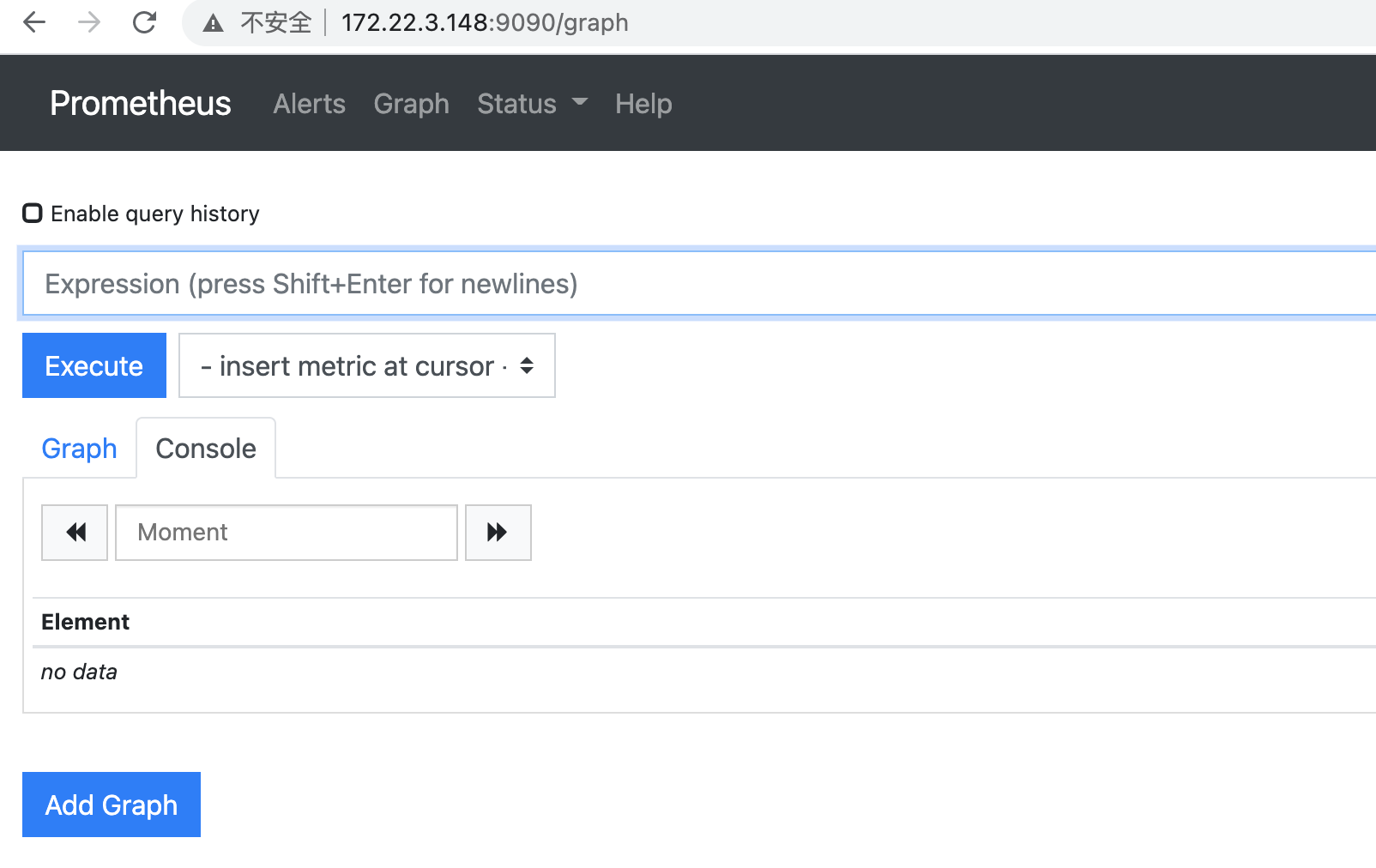
Task: Open the insert metric at cursor dropdown
Action: coord(367,365)
